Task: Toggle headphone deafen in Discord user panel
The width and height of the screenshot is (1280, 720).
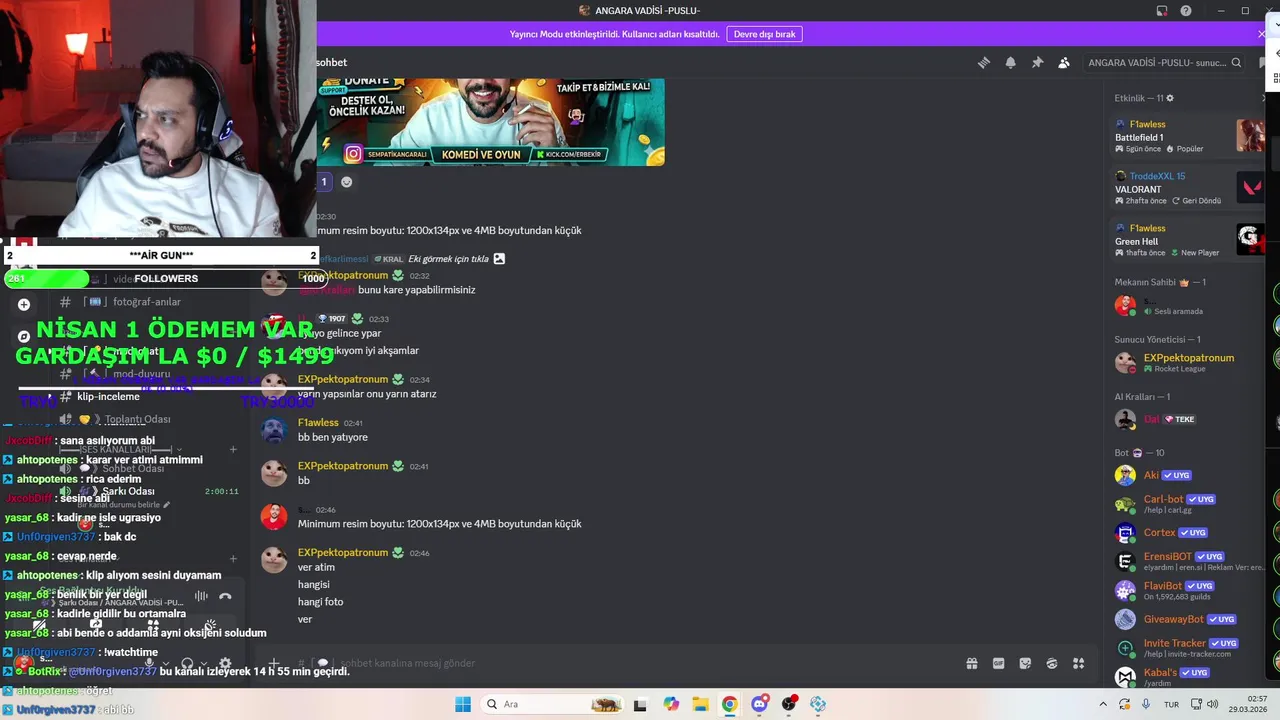Action: click(x=187, y=663)
